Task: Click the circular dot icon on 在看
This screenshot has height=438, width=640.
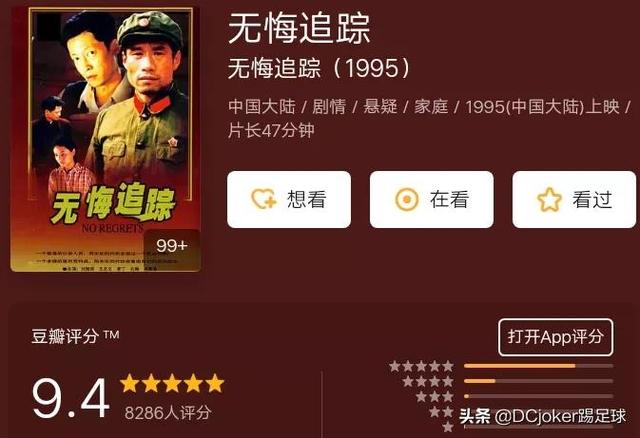Action: tap(407, 200)
